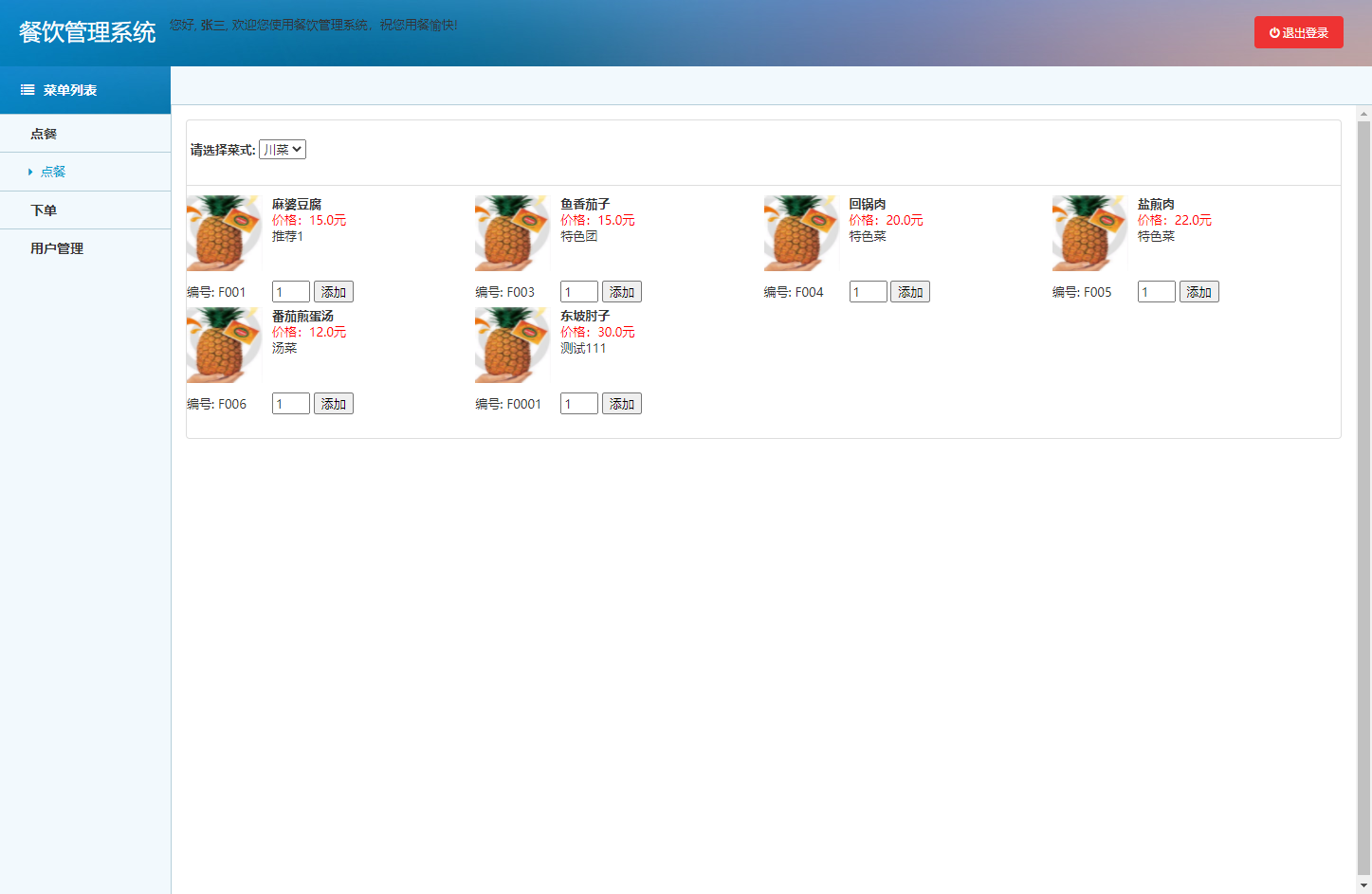Open the 请选择菜式 cuisine dropdown

coord(283,150)
